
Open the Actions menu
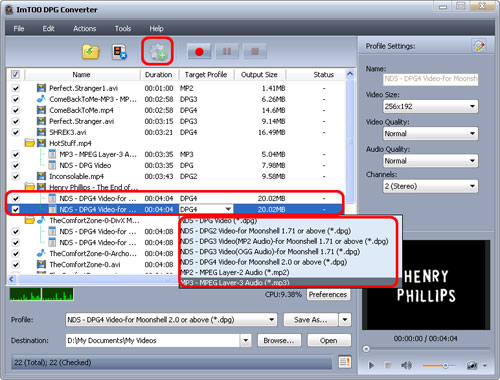[x=85, y=29]
